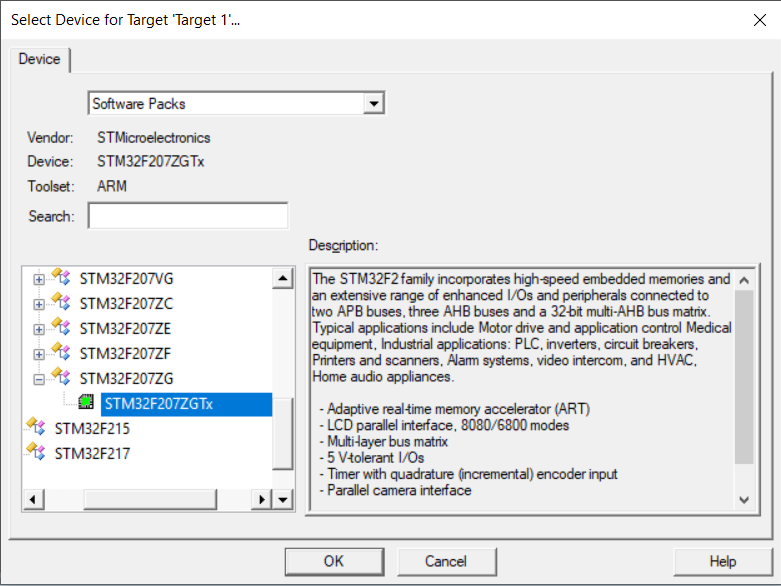Click the Device value STM32F207ZGTx label
Screen dimensions: 781x586
pos(150,161)
